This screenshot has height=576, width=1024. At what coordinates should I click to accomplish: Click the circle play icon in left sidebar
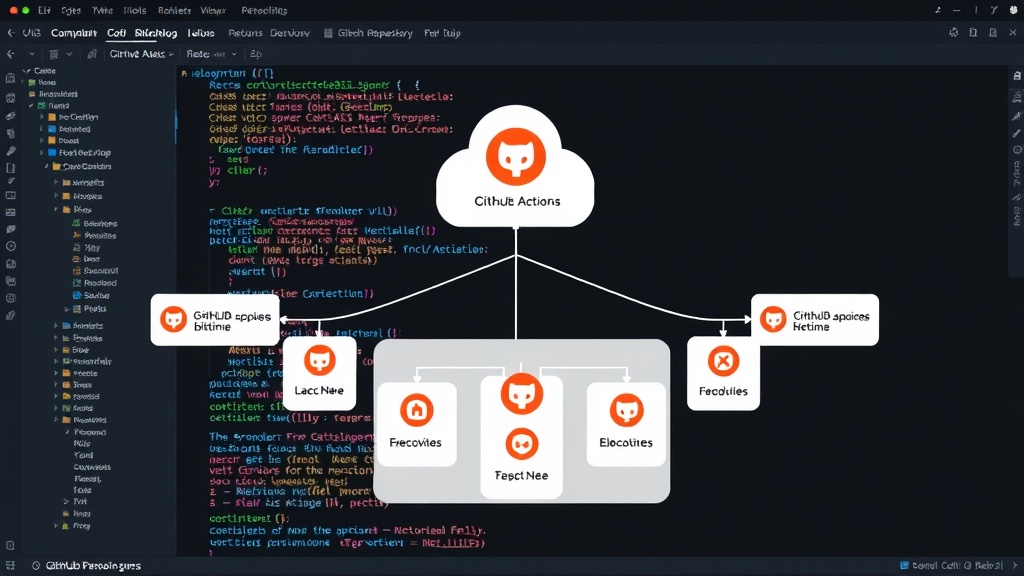point(10,246)
